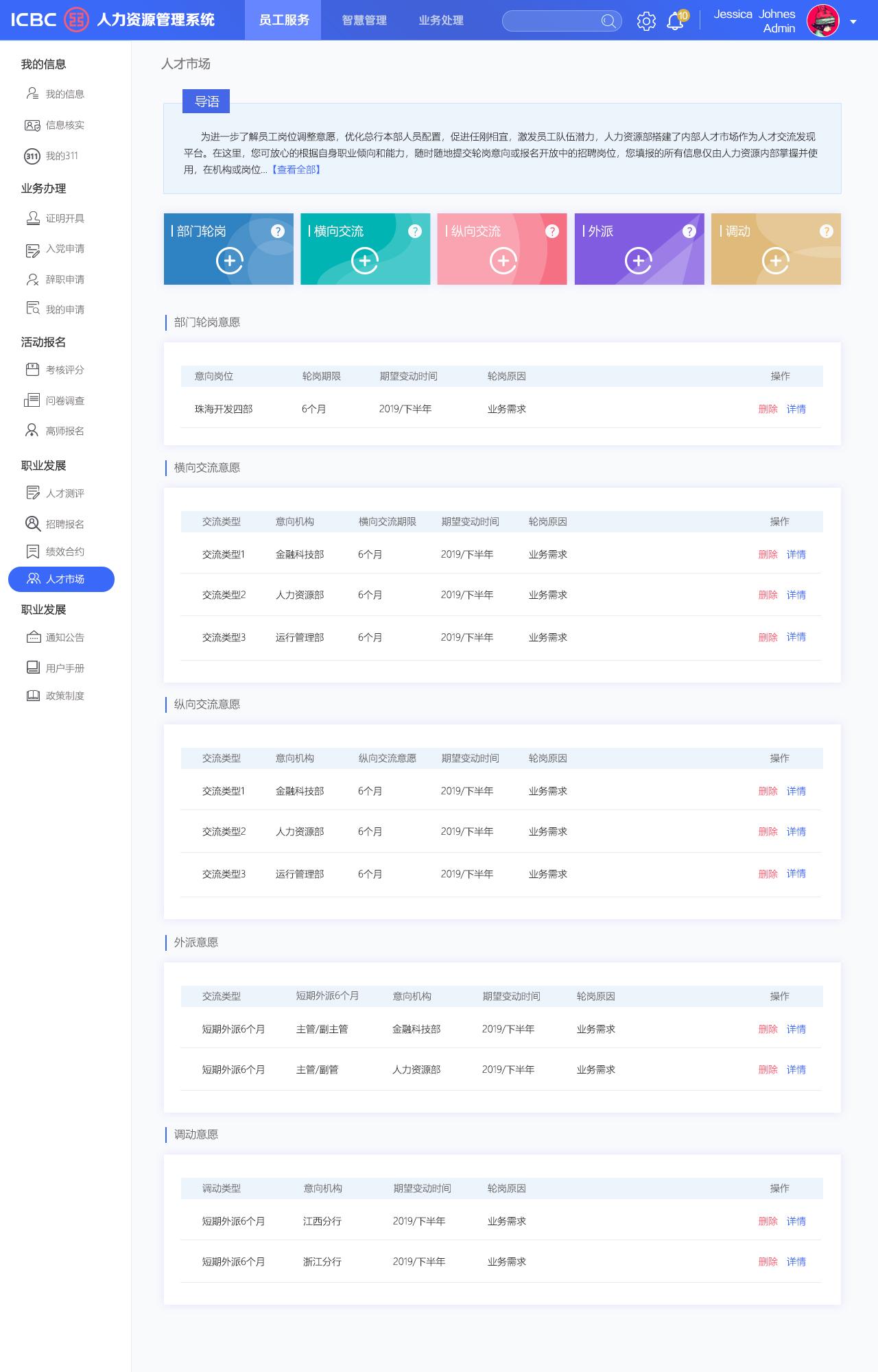
Task: Open 证明开具 stamp icon
Action: (x=32, y=218)
